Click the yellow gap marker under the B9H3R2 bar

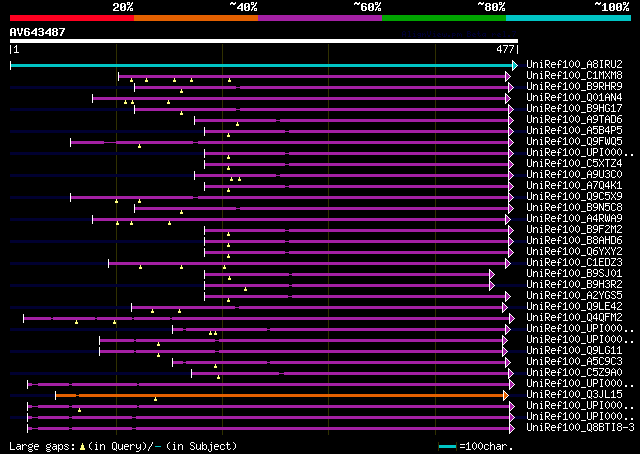click(245, 289)
